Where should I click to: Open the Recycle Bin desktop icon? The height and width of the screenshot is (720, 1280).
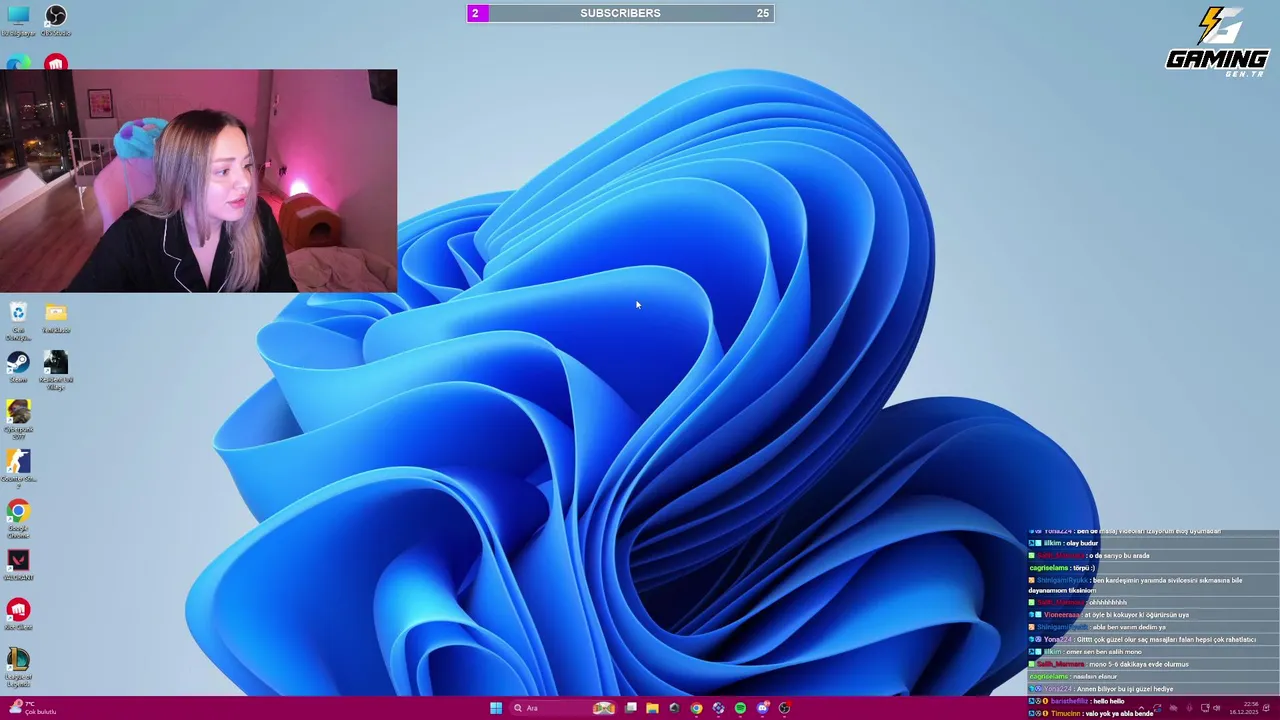[x=18, y=321]
